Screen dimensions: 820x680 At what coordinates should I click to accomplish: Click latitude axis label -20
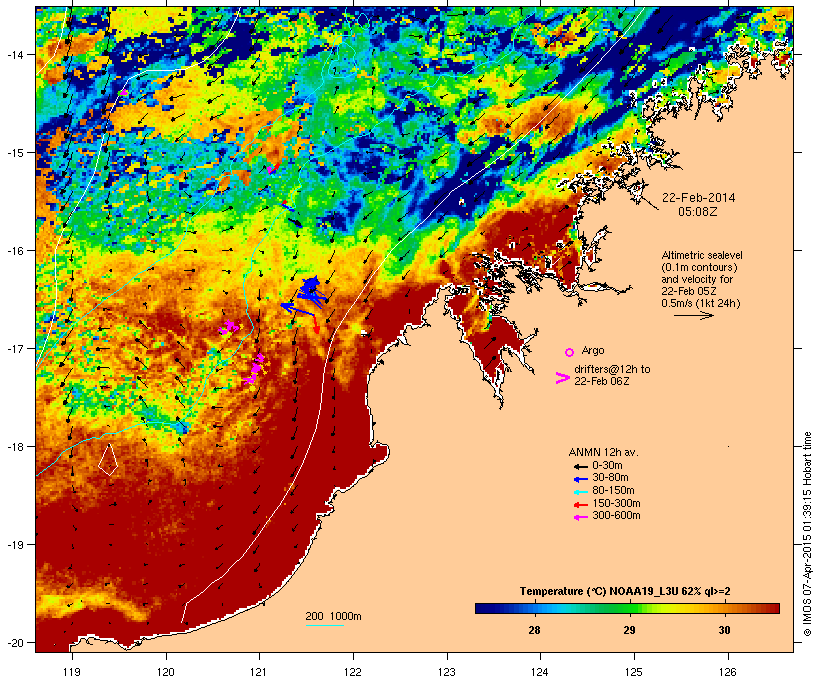14,643
